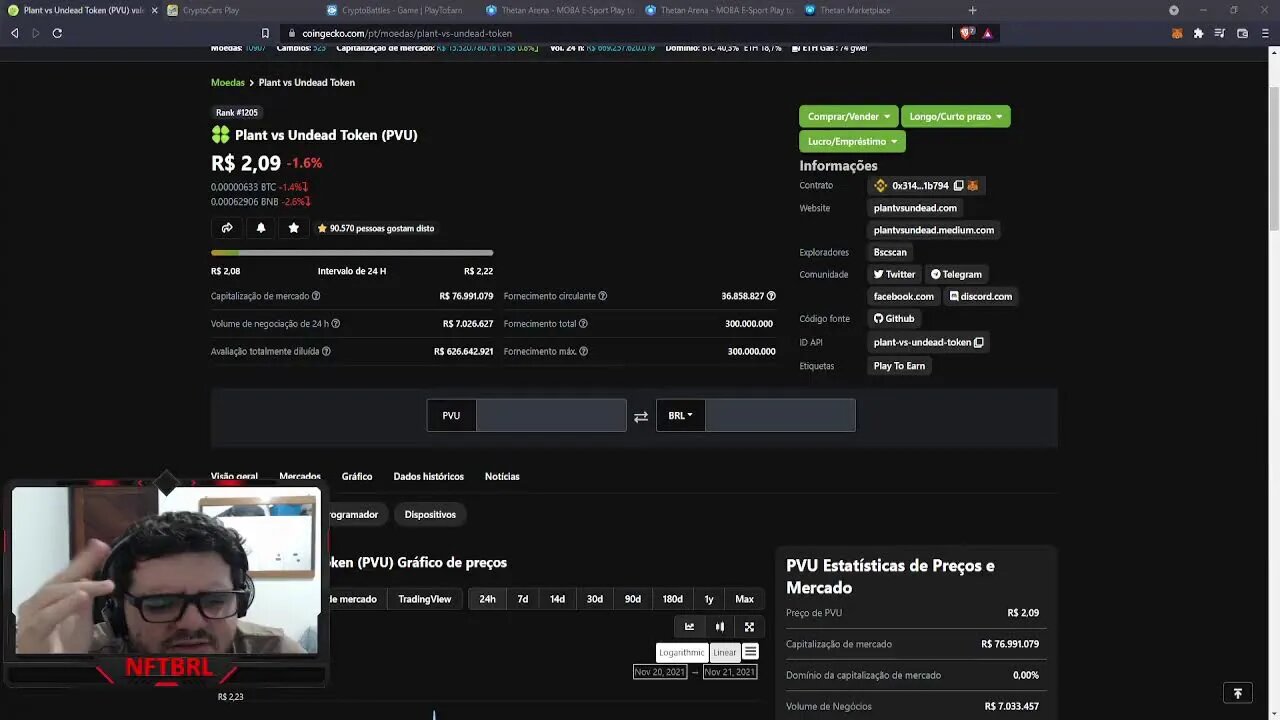
Task: Bookmark this page from address bar
Action: point(265,33)
